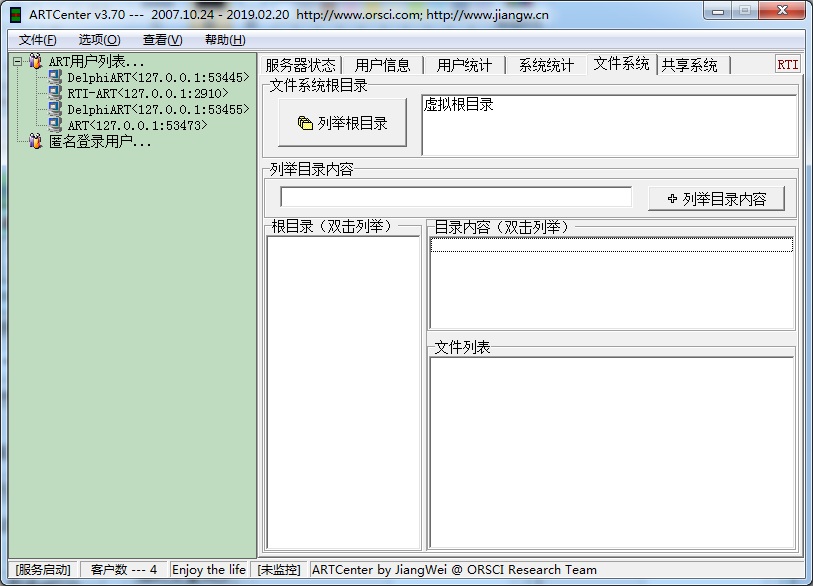The width and height of the screenshot is (813, 586).
Task: Select the ART用户列表... root label
Action: [x=96, y=62]
